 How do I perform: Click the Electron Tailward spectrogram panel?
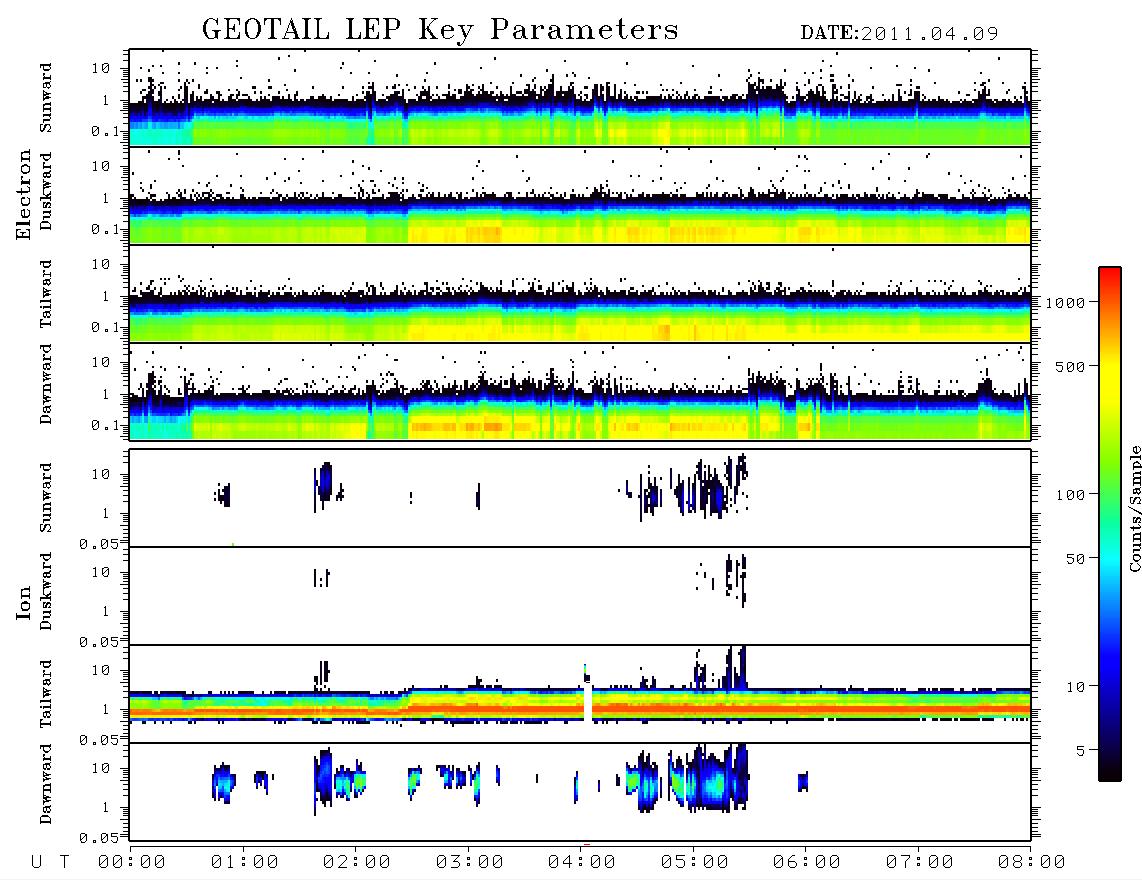pyautogui.click(x=580, y=294)
